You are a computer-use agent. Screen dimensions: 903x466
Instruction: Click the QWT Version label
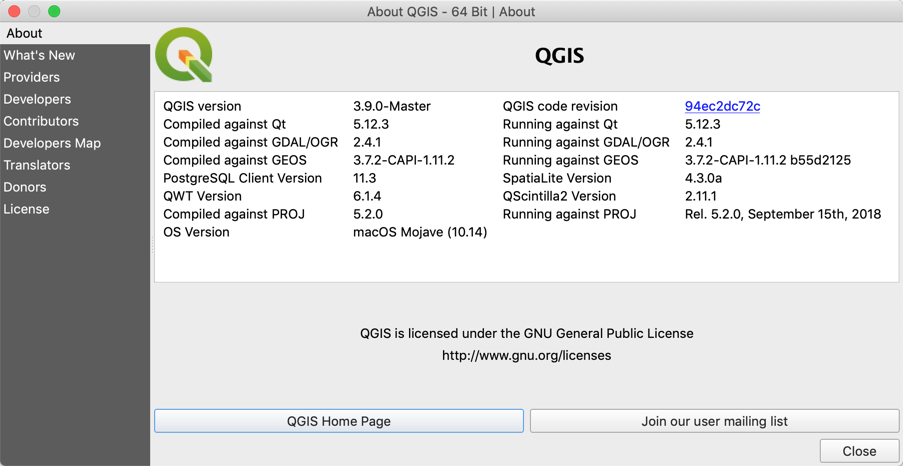[202, 196]
